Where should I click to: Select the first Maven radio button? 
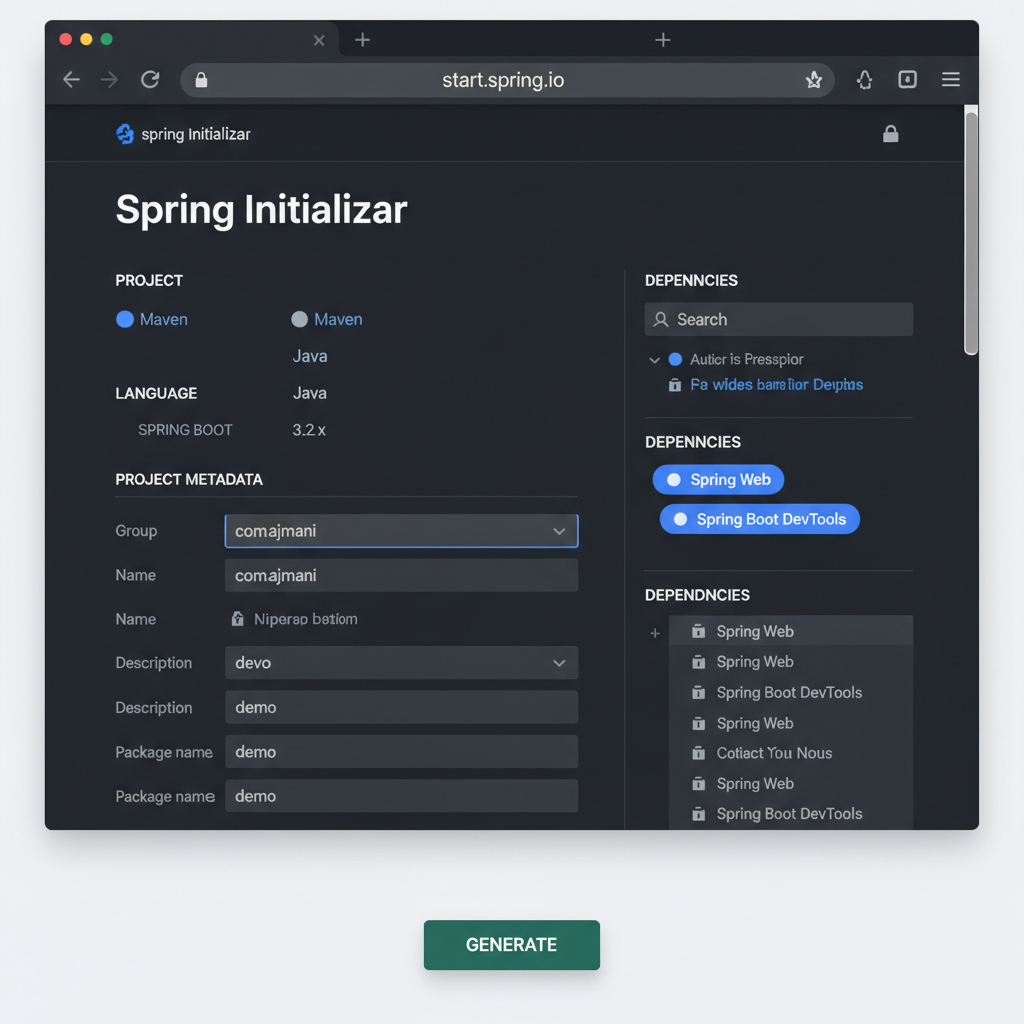coord(125,319)
